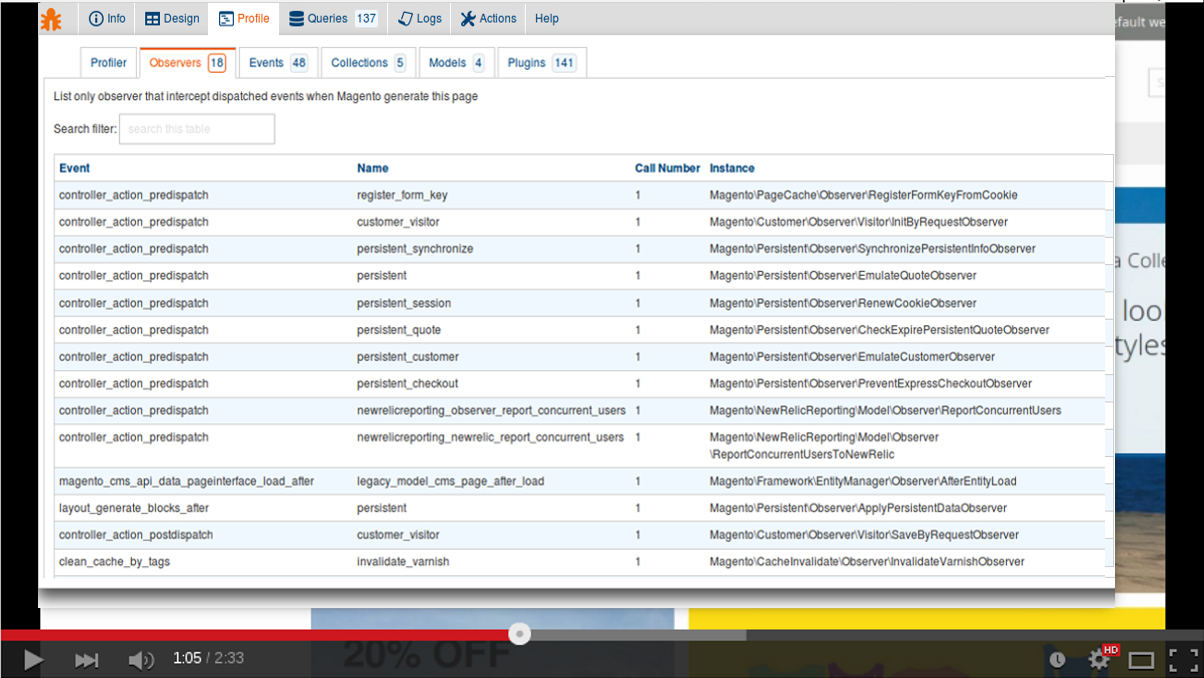1204x678 pixels.
Task: Click the video progress bar scrubber handle
Action: 519,634
